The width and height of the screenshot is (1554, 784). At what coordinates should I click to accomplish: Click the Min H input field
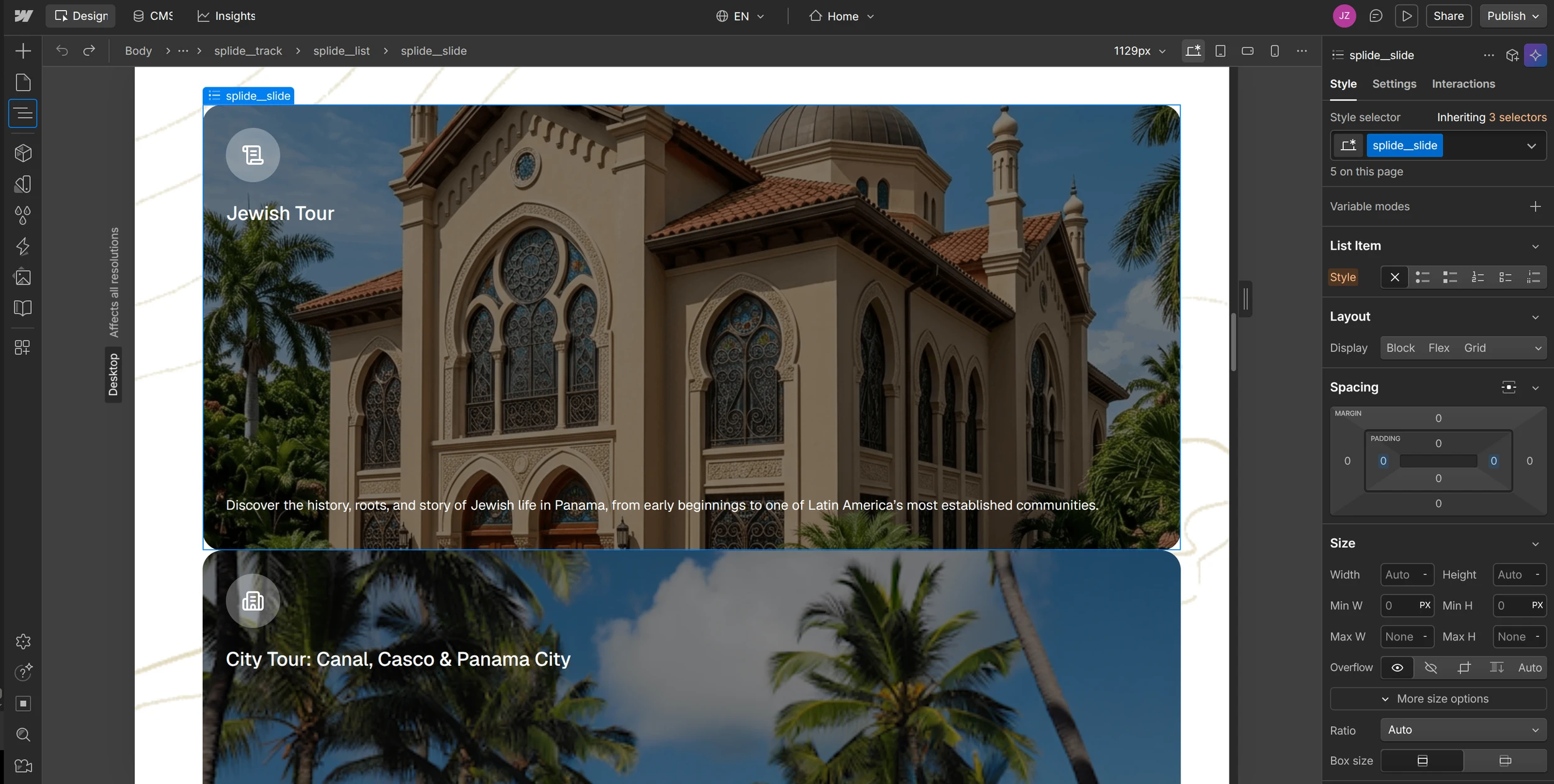point(1519,606)
